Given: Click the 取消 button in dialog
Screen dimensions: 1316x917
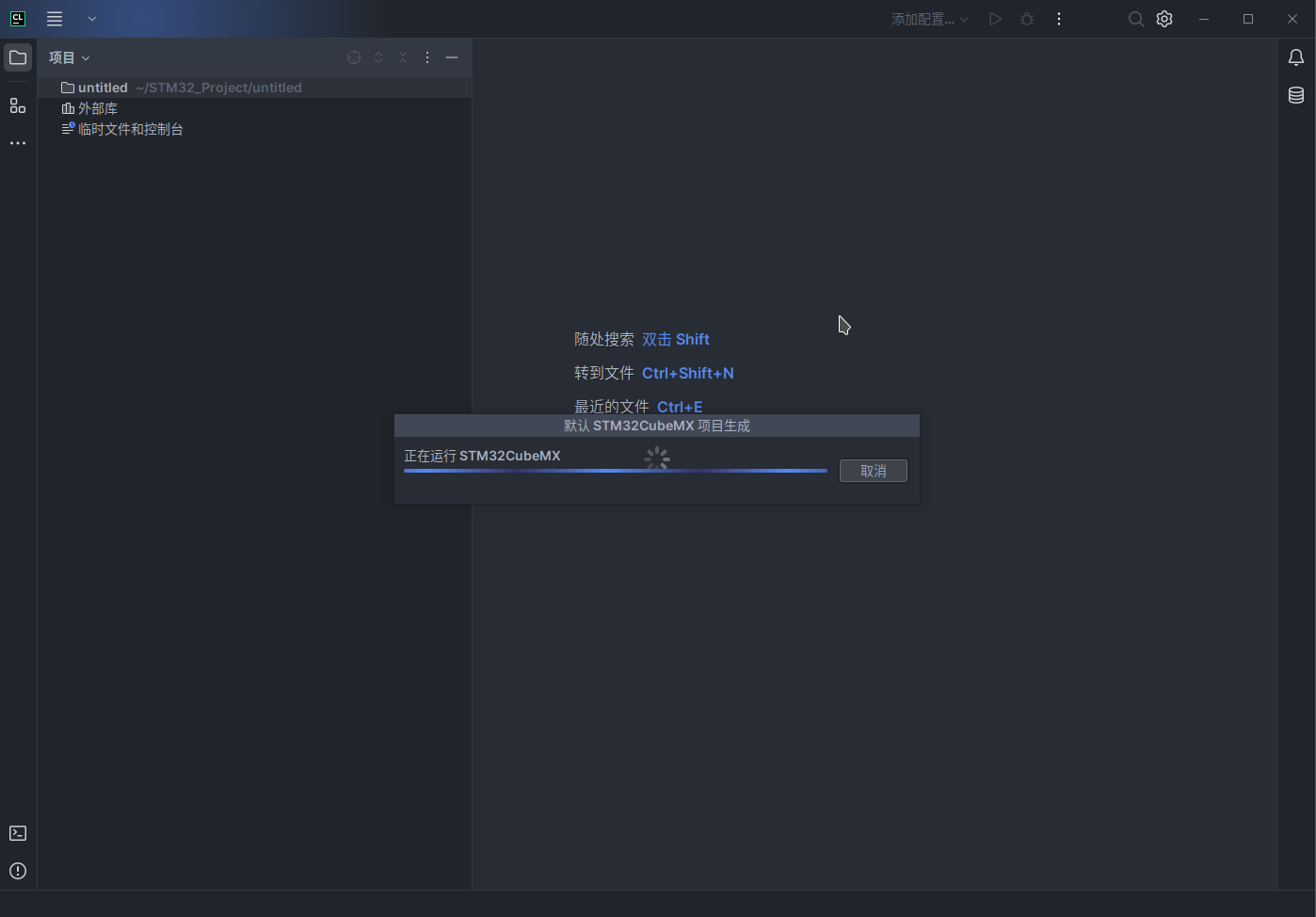Looking at the screenshot, I should coord(874,471).
